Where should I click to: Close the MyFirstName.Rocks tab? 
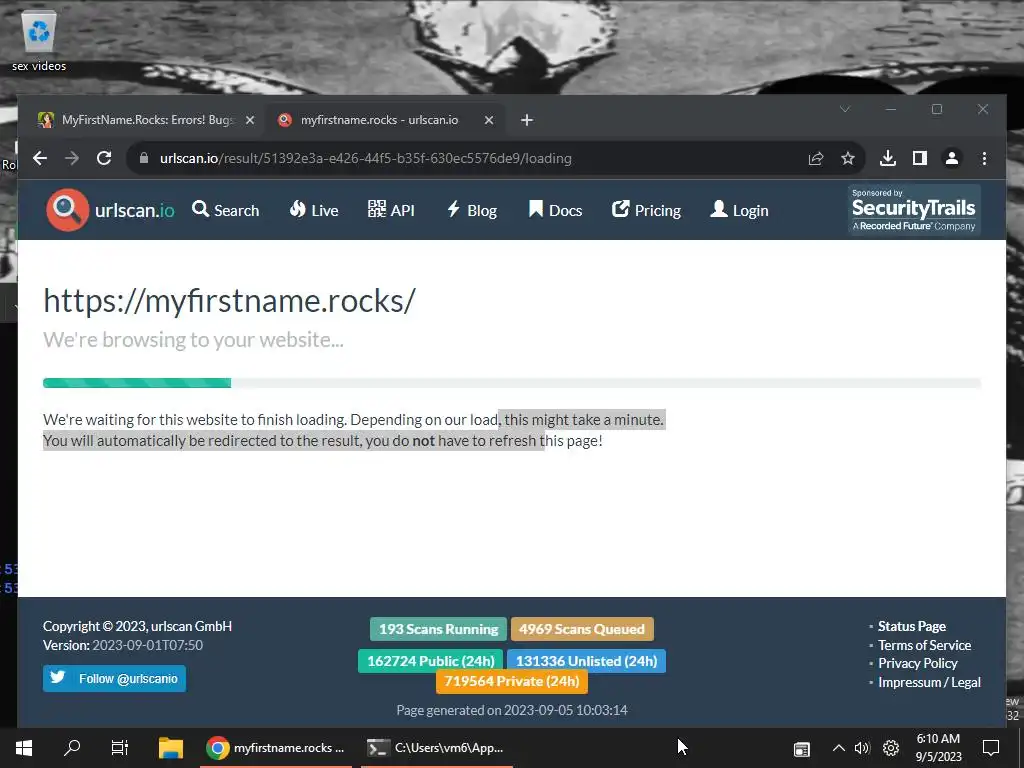[249, 120]
